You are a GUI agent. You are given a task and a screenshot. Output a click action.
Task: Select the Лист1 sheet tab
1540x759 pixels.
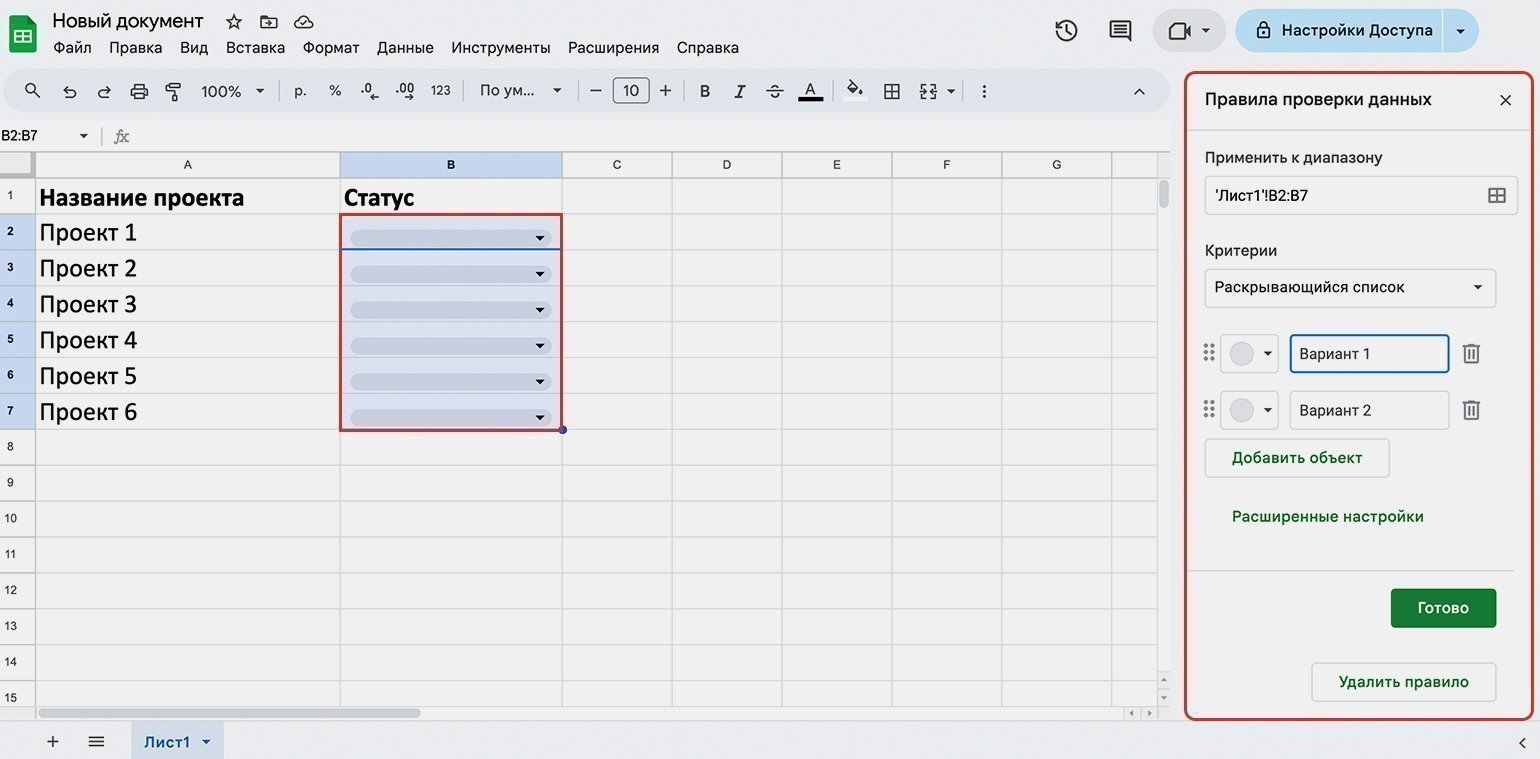[x=176, y=741]
